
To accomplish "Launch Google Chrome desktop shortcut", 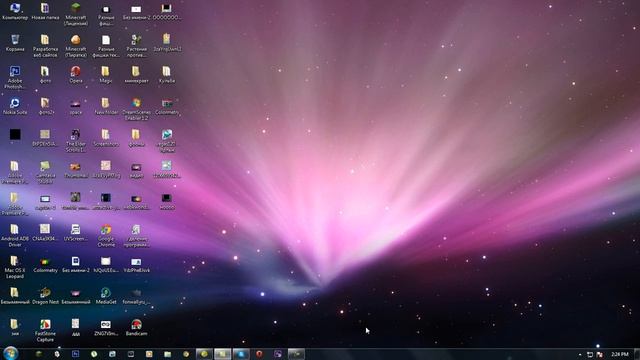I will click(106, 236).
